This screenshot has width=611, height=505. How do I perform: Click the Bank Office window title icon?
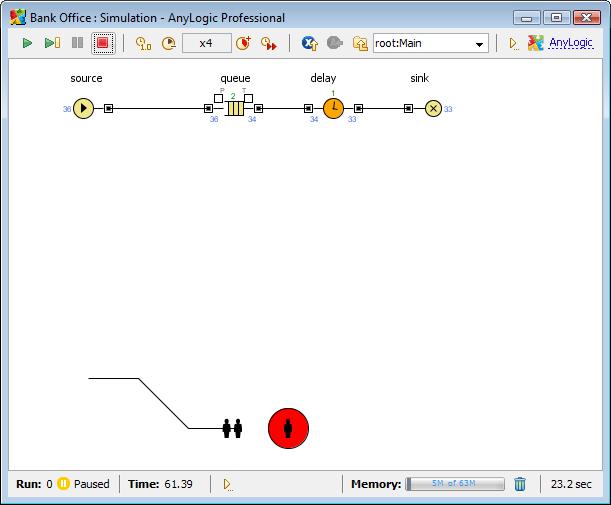point(18,18)
